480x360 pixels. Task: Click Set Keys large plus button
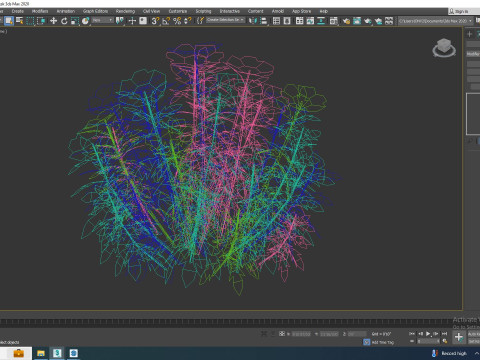pos(459,337)
